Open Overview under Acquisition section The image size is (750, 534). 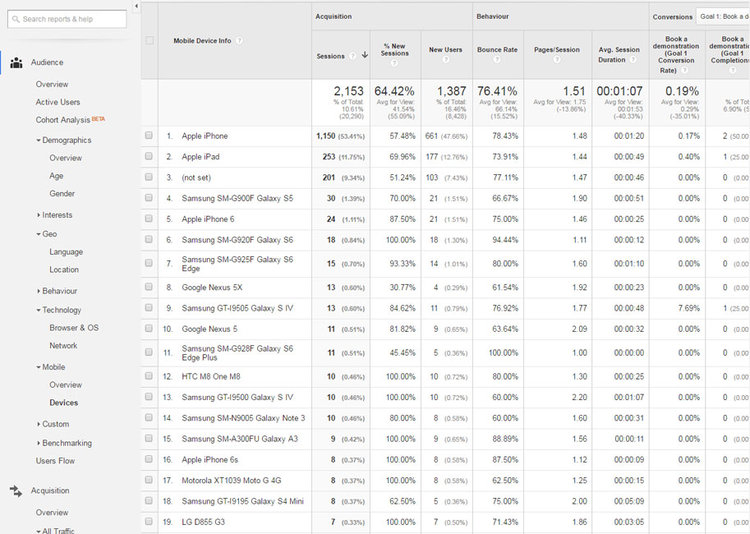point(52,512)
